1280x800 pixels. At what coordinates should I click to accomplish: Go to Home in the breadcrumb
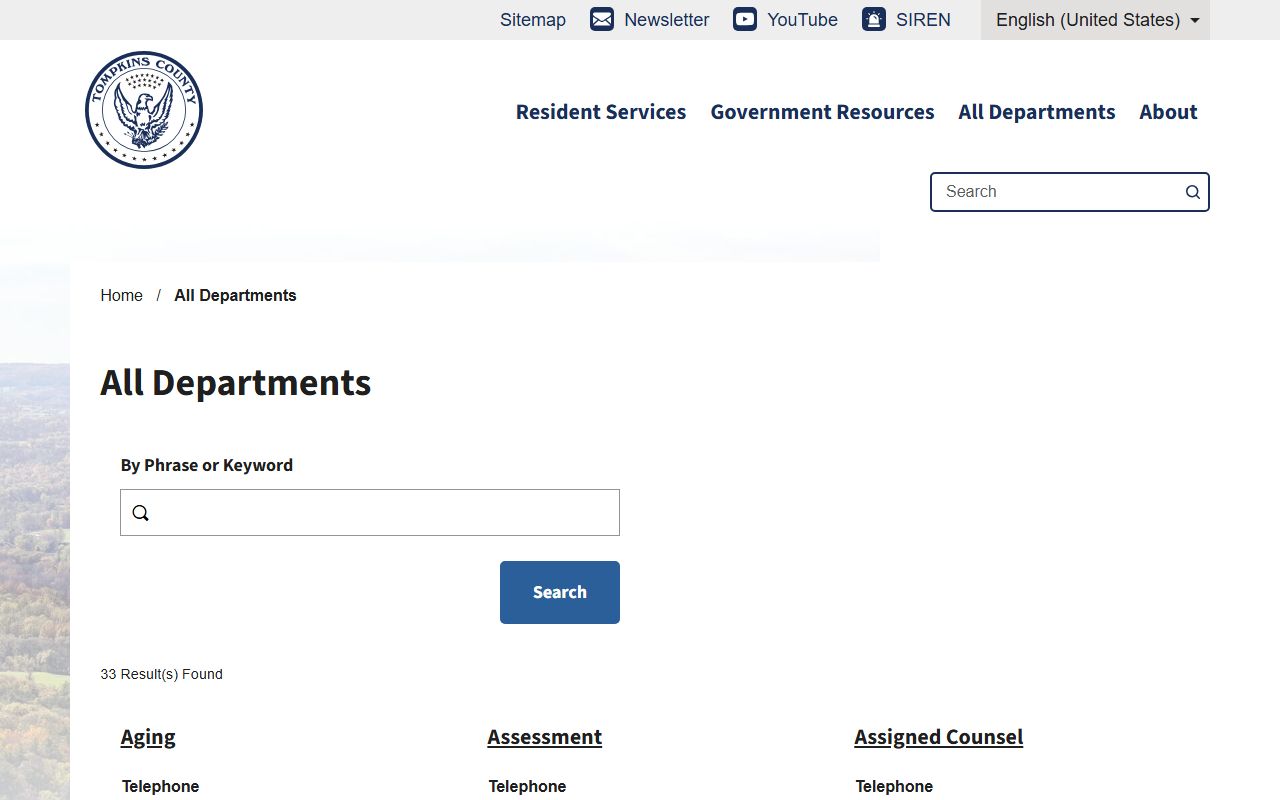[122, 295]
